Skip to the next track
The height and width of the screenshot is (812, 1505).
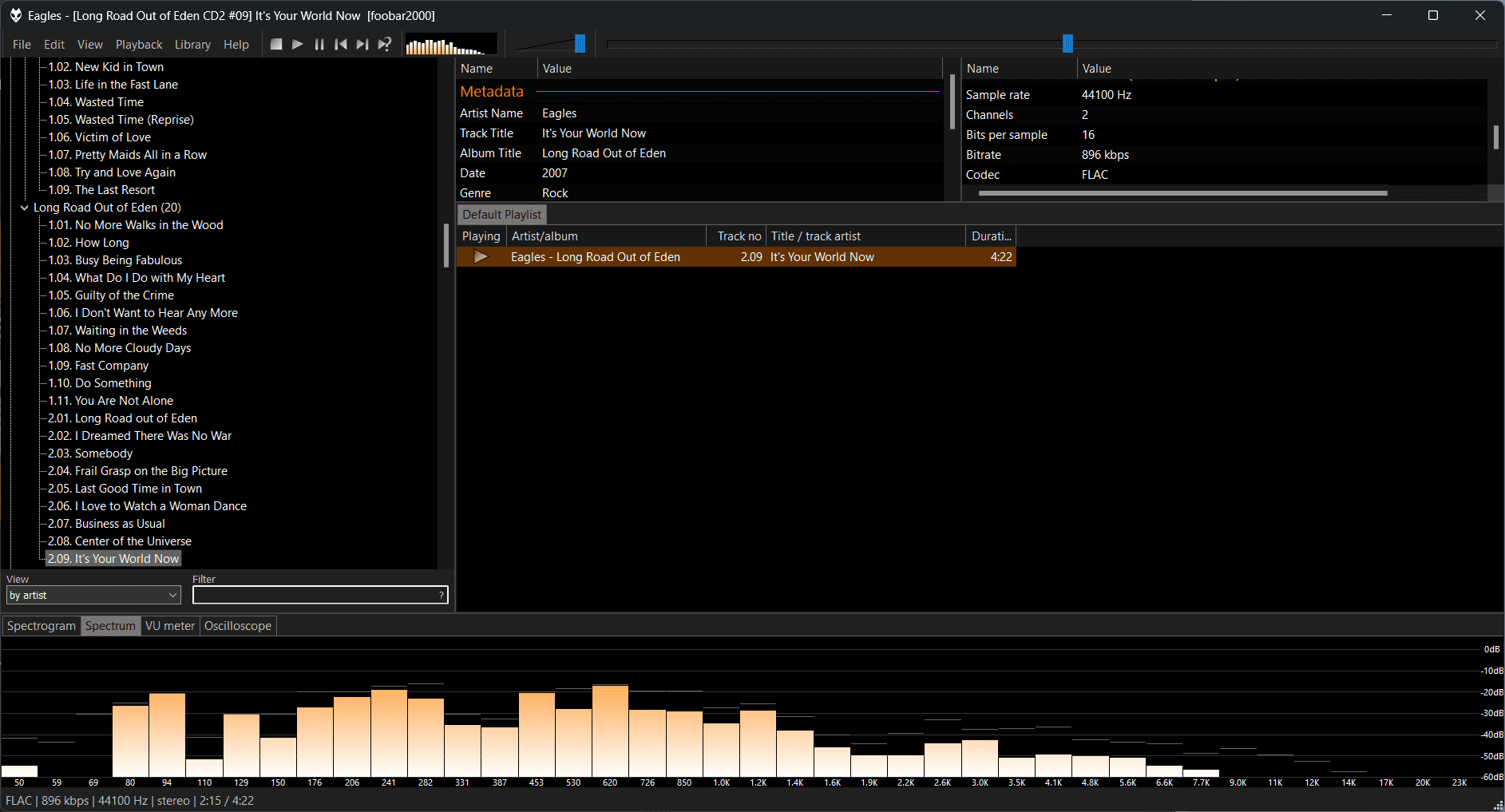point(362,45)
